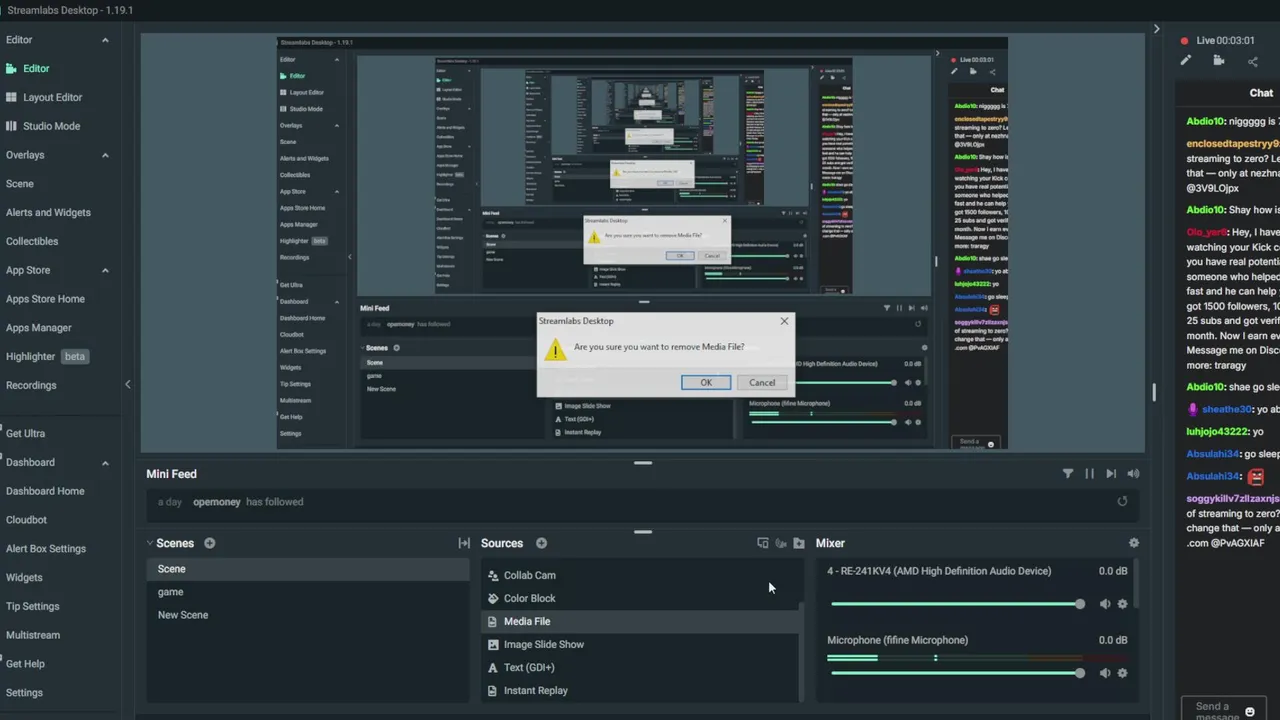The height and width of the screenshot is (720, 1280).
Task: Filter the Mini Feed events
Action: 1068,474
